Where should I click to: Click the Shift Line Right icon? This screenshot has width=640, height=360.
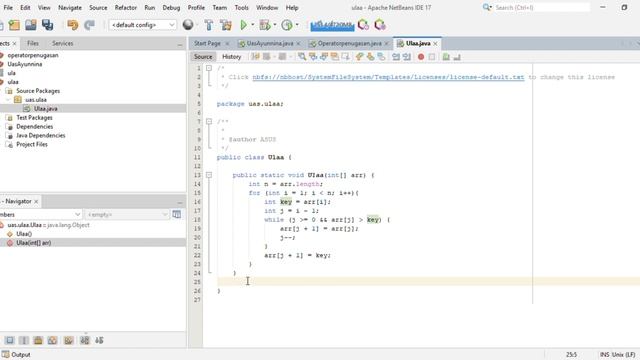click(407, 57)
